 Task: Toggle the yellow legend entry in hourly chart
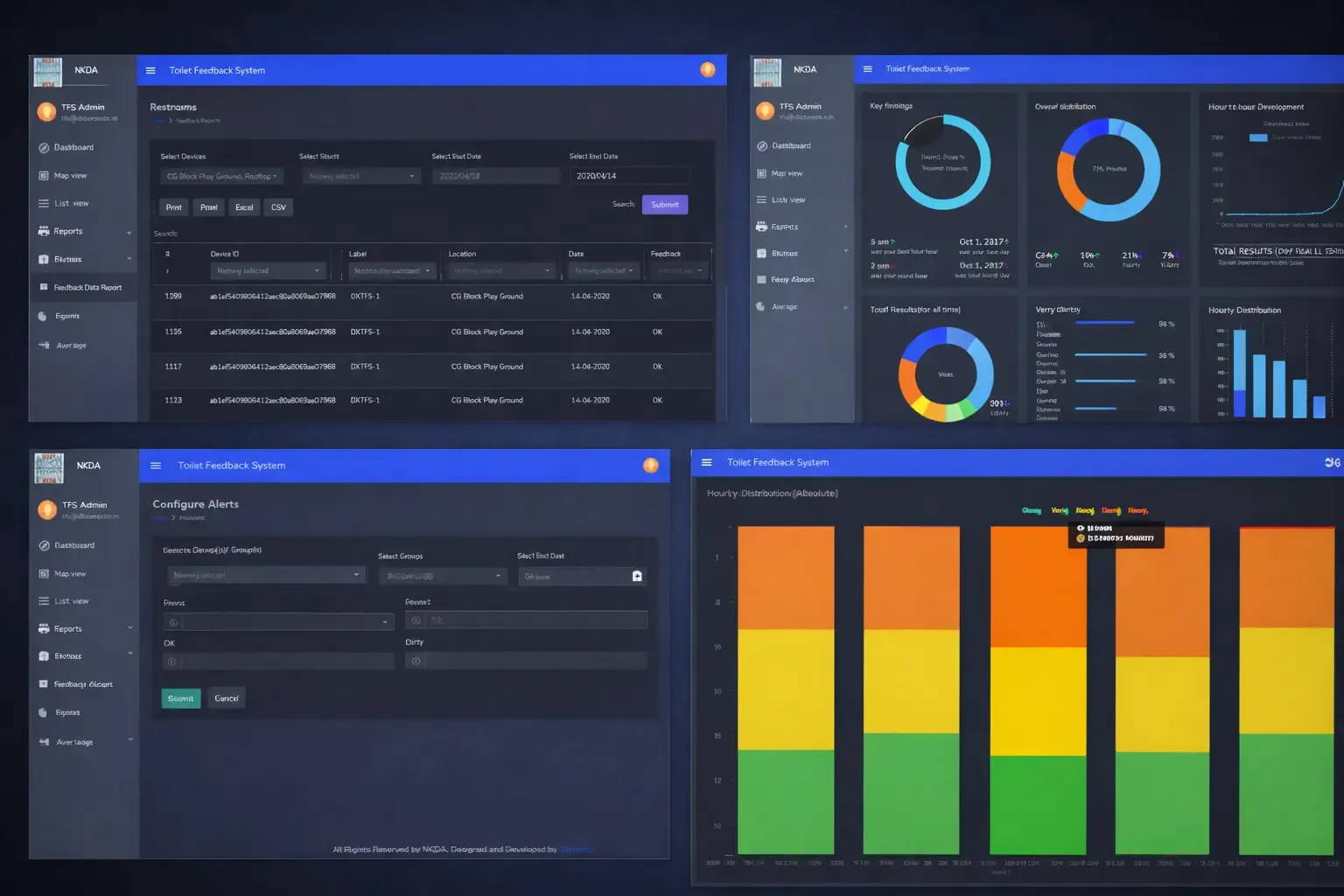[1084, 511]
